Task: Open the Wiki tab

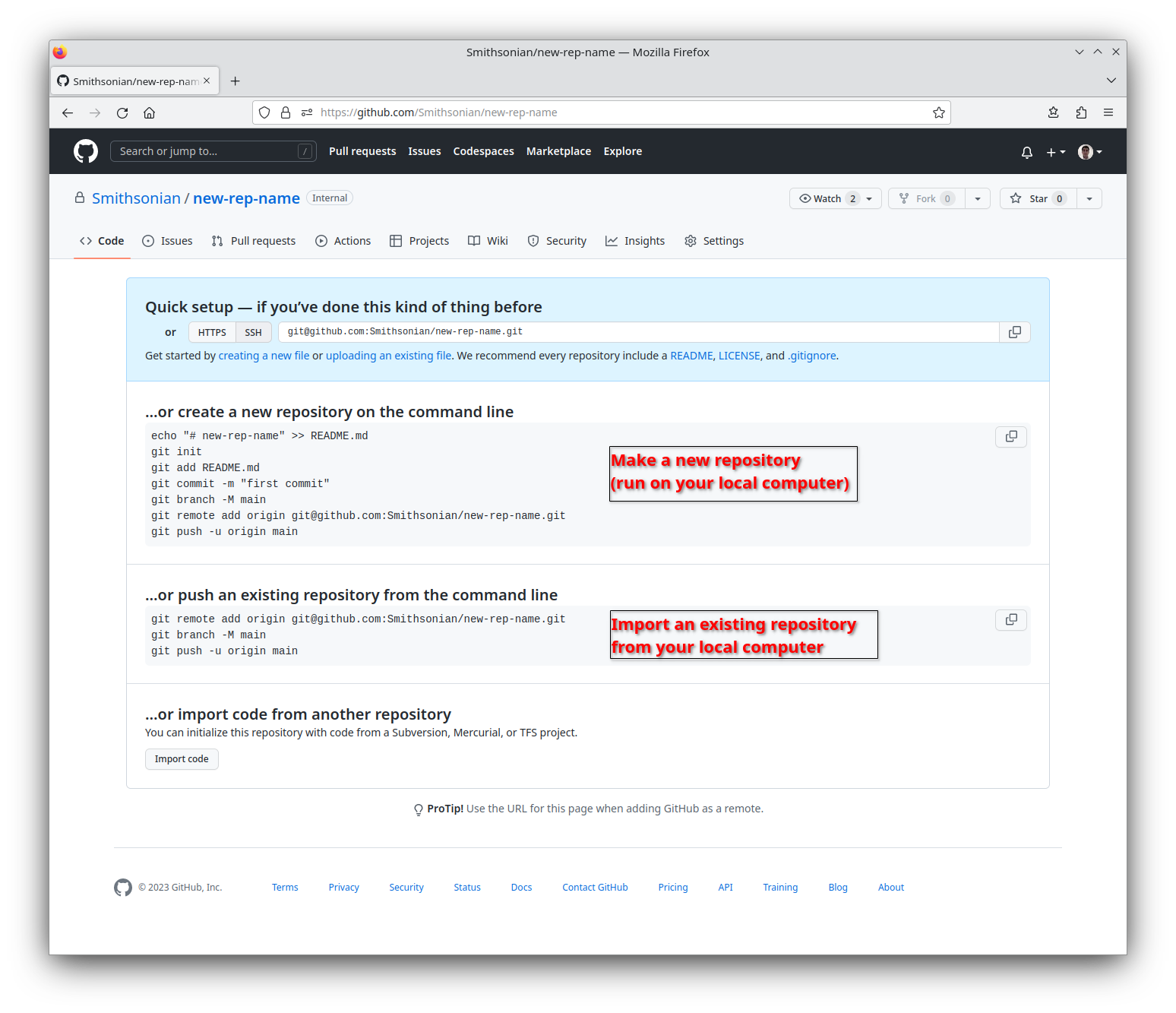Action: pyautogui.click(x=488, y=241)
